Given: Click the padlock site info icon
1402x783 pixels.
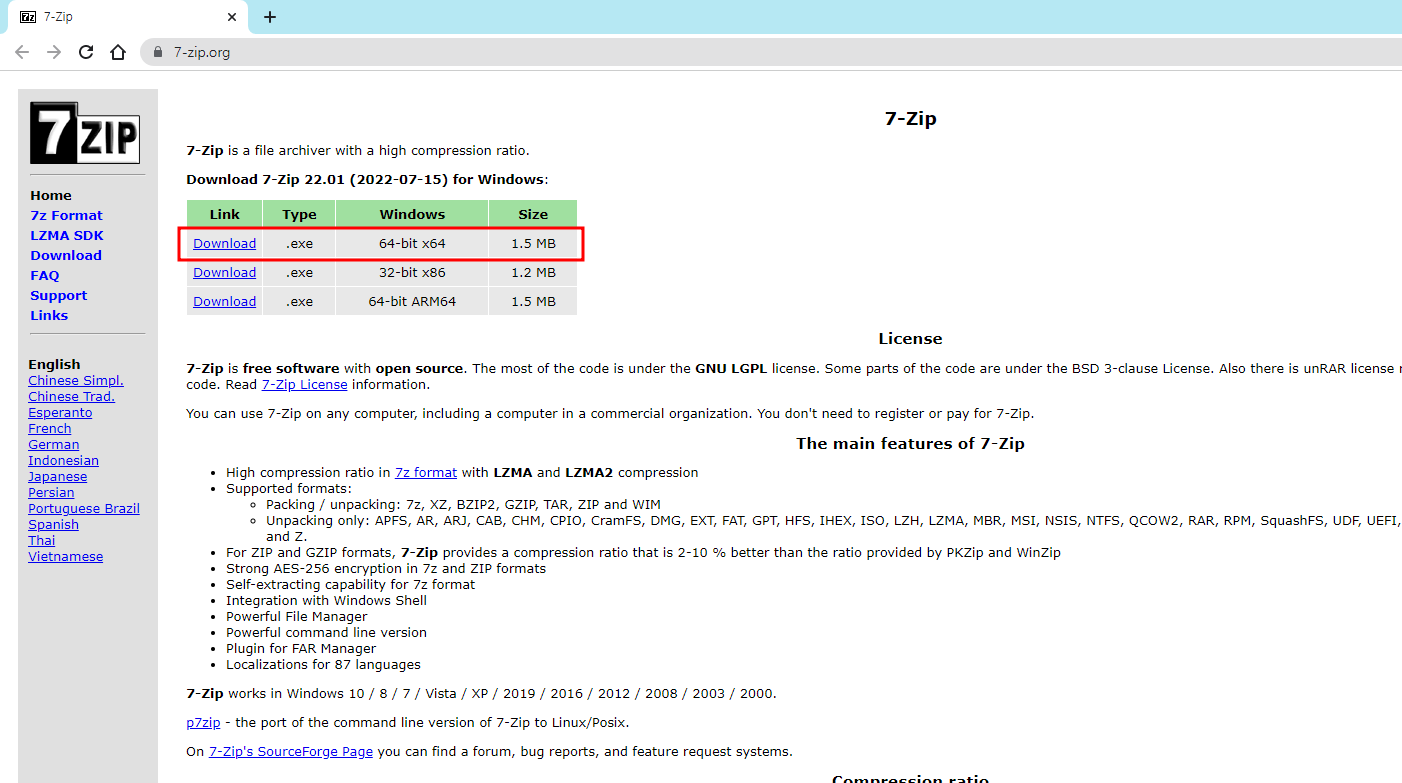Looking at the screenshot, I should [158, 52].
